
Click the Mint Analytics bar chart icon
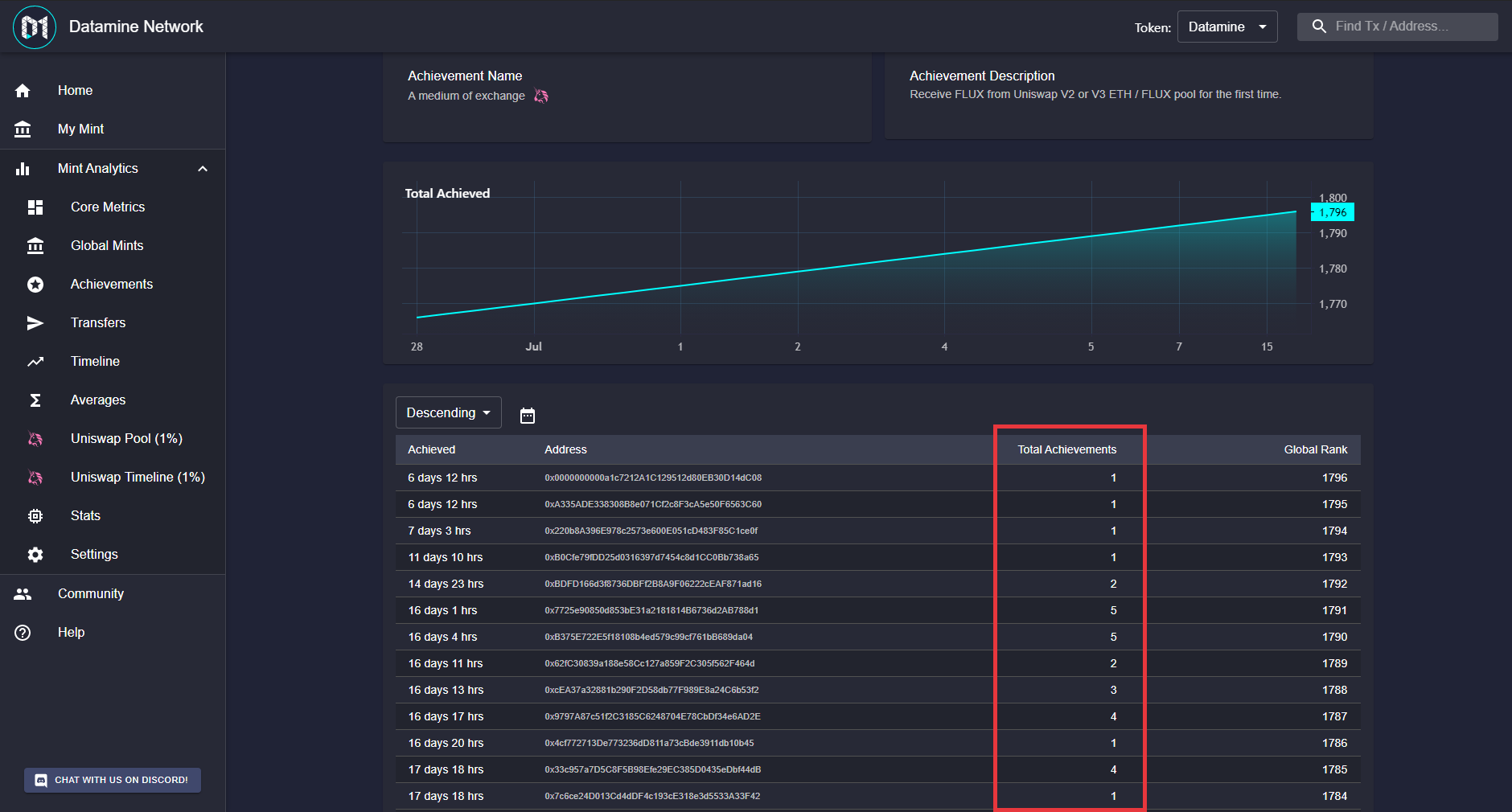pyautogui.click(x=23, y=169)
